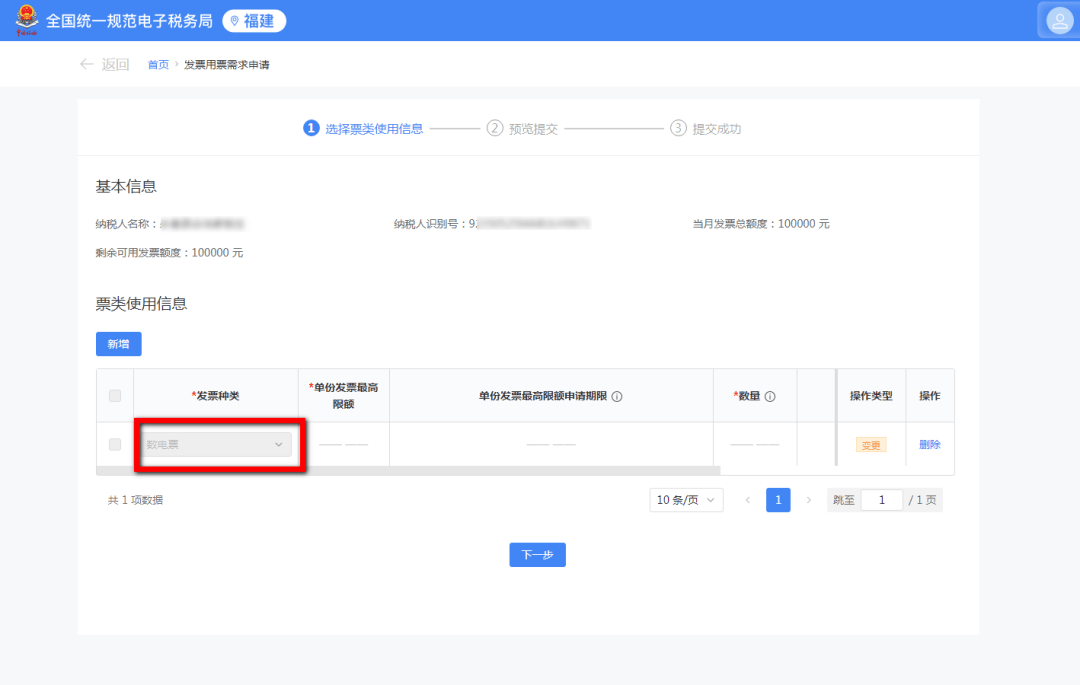The image size is (1080, 685).
Task: Click the 跳至 page number input field
Action: 881,500
